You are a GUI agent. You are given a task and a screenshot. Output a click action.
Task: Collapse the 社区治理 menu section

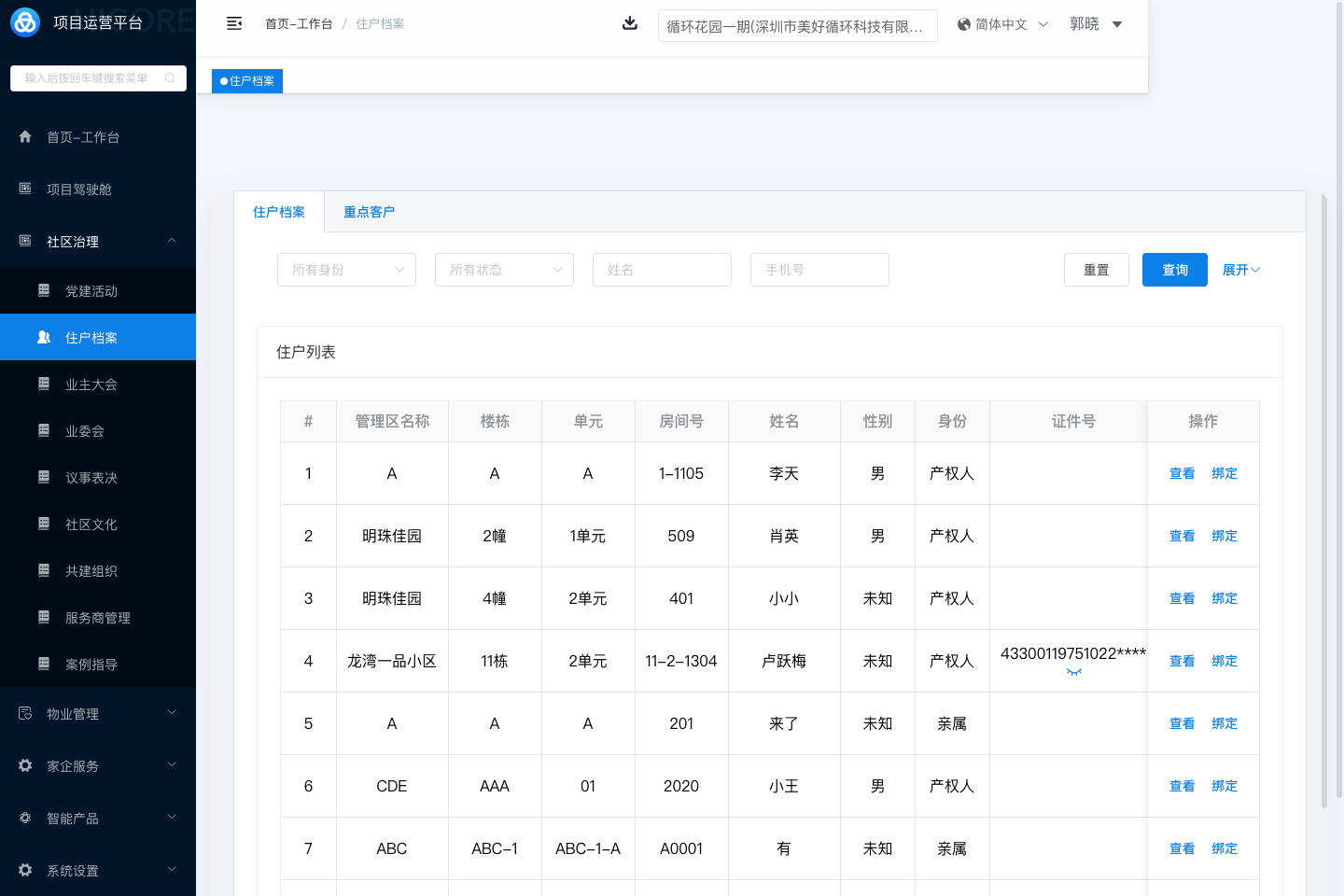click(x=172, y=242)
